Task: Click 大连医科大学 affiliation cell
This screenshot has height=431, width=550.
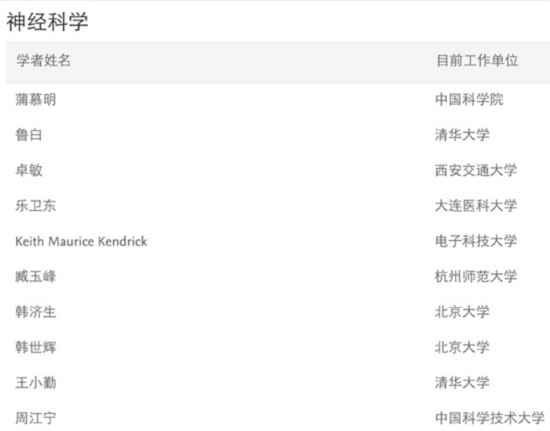Action: pos(476,206)
